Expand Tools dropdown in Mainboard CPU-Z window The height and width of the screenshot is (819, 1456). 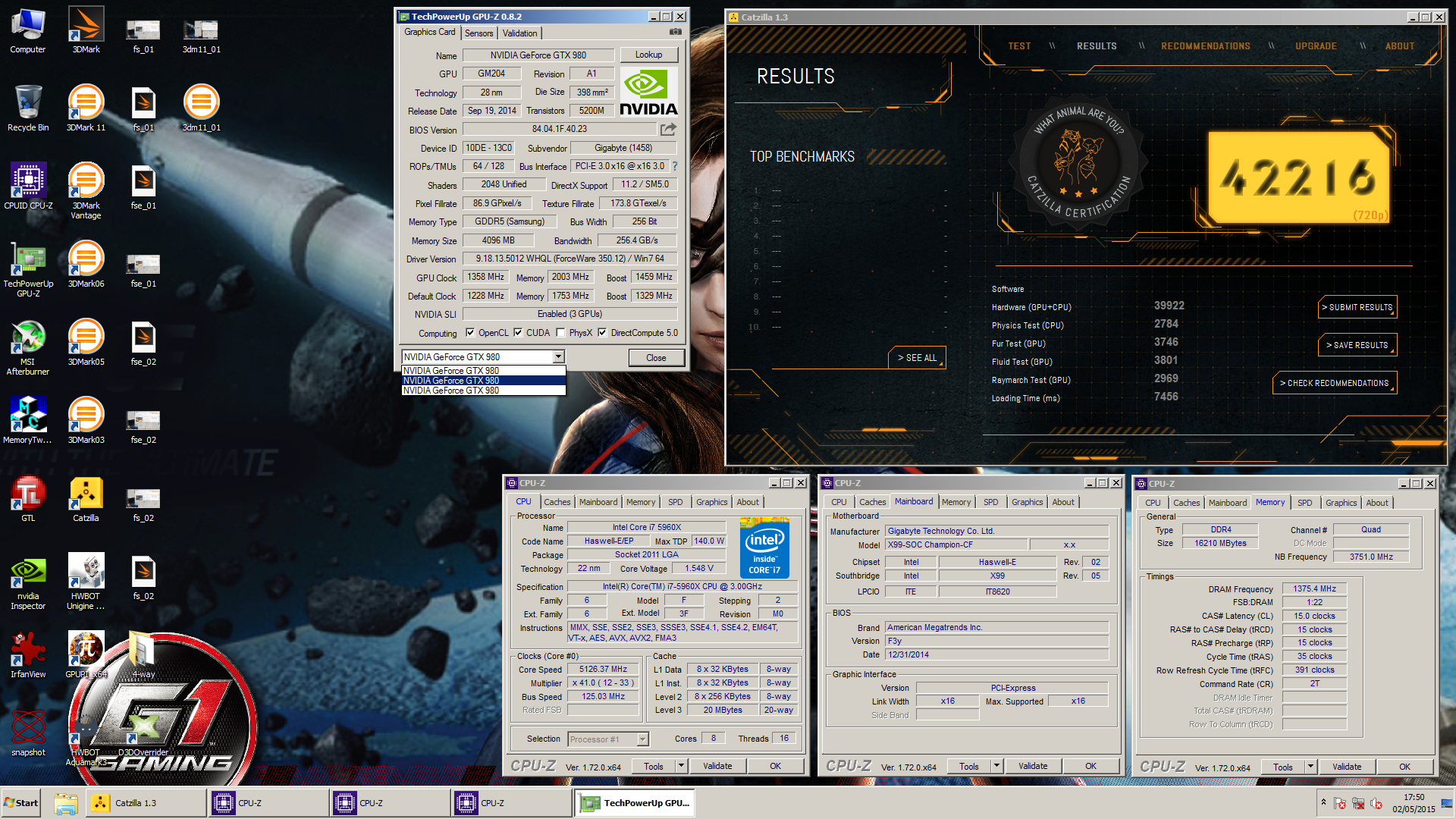tap(996, 766)
